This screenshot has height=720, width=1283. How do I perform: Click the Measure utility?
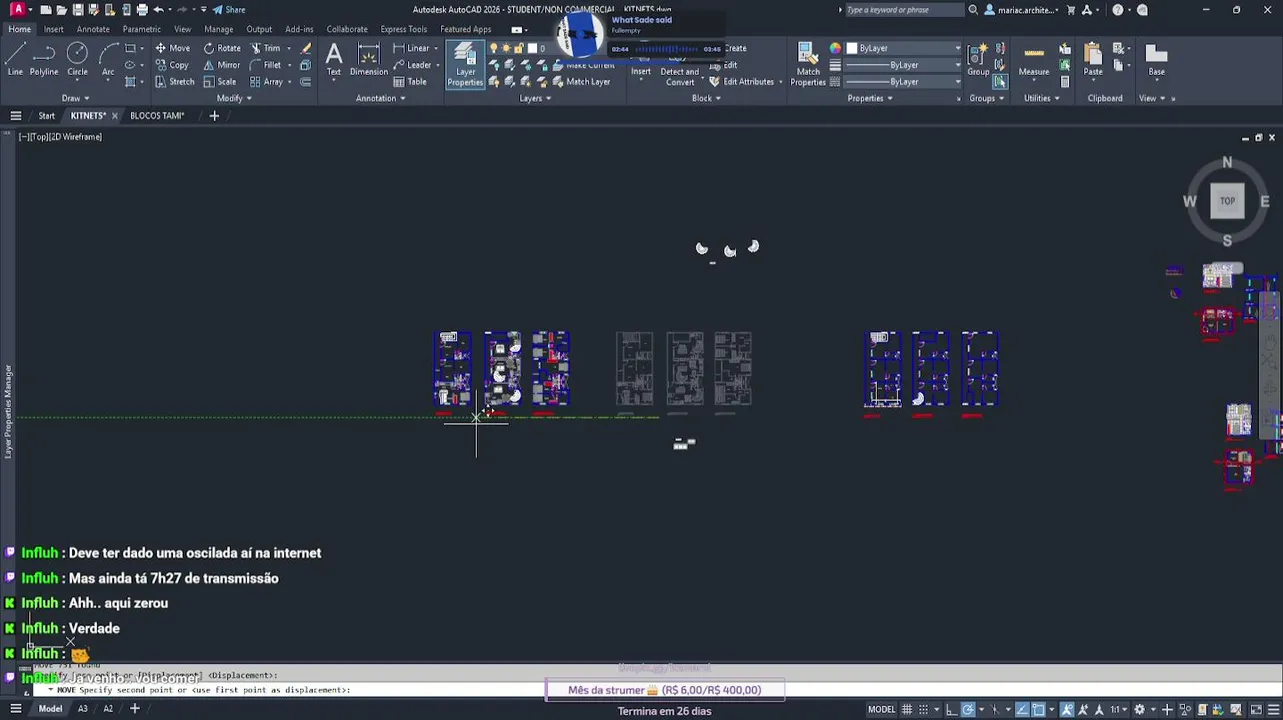point(1034,60)
